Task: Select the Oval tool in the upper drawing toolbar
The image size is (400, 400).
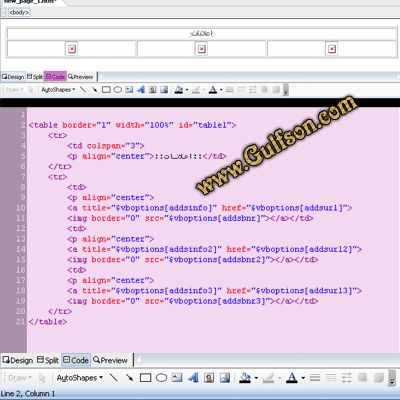Action: click(118, 90)
